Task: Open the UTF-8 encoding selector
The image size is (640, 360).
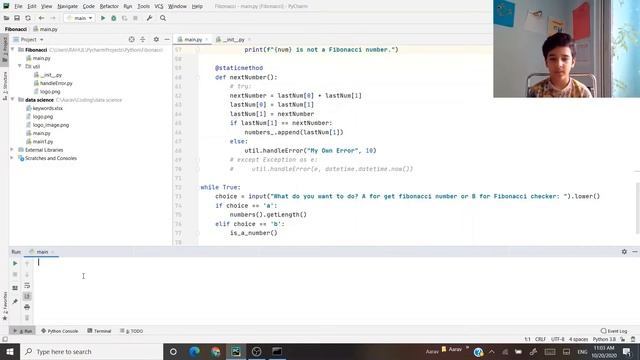Action: [558, 339]
